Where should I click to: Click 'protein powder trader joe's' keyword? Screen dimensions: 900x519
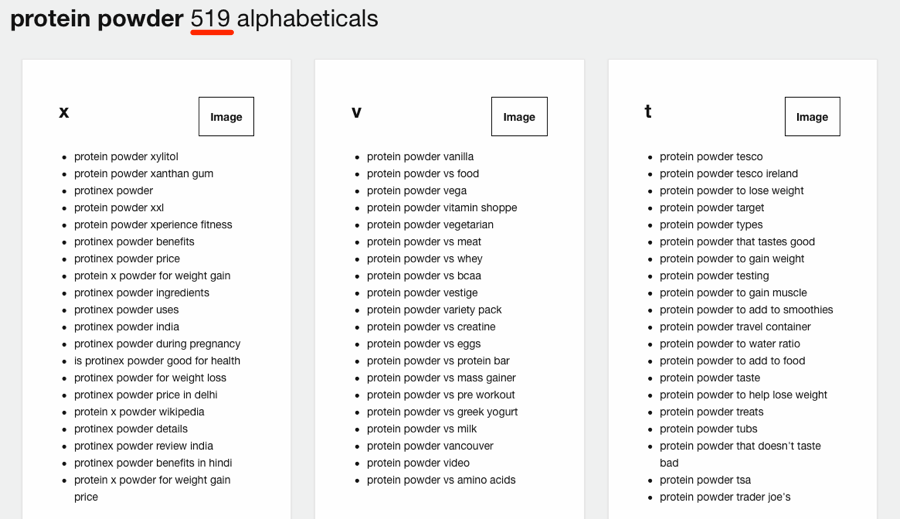725,497
